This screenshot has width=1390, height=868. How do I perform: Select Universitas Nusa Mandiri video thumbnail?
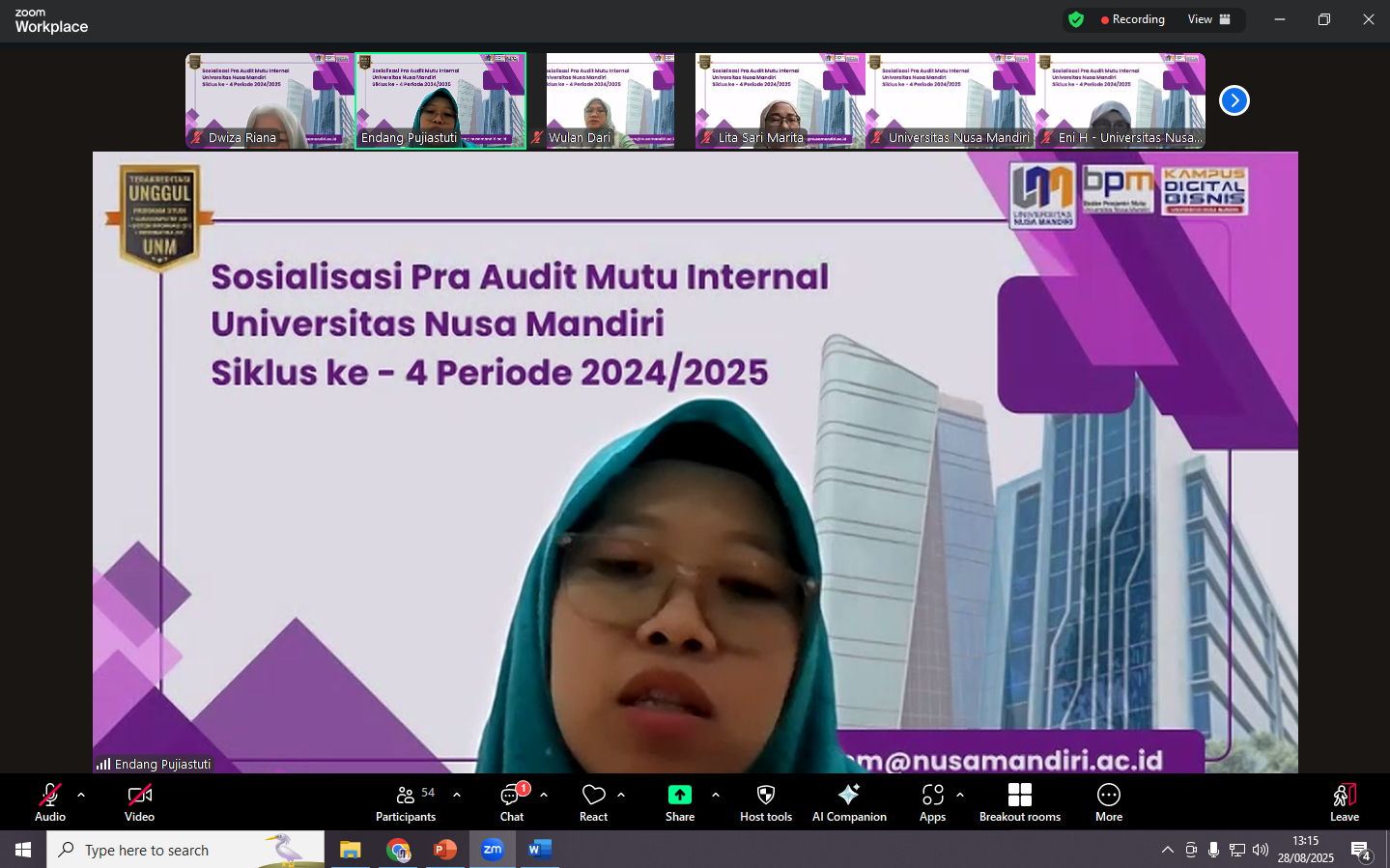click(x=950, y=100)
